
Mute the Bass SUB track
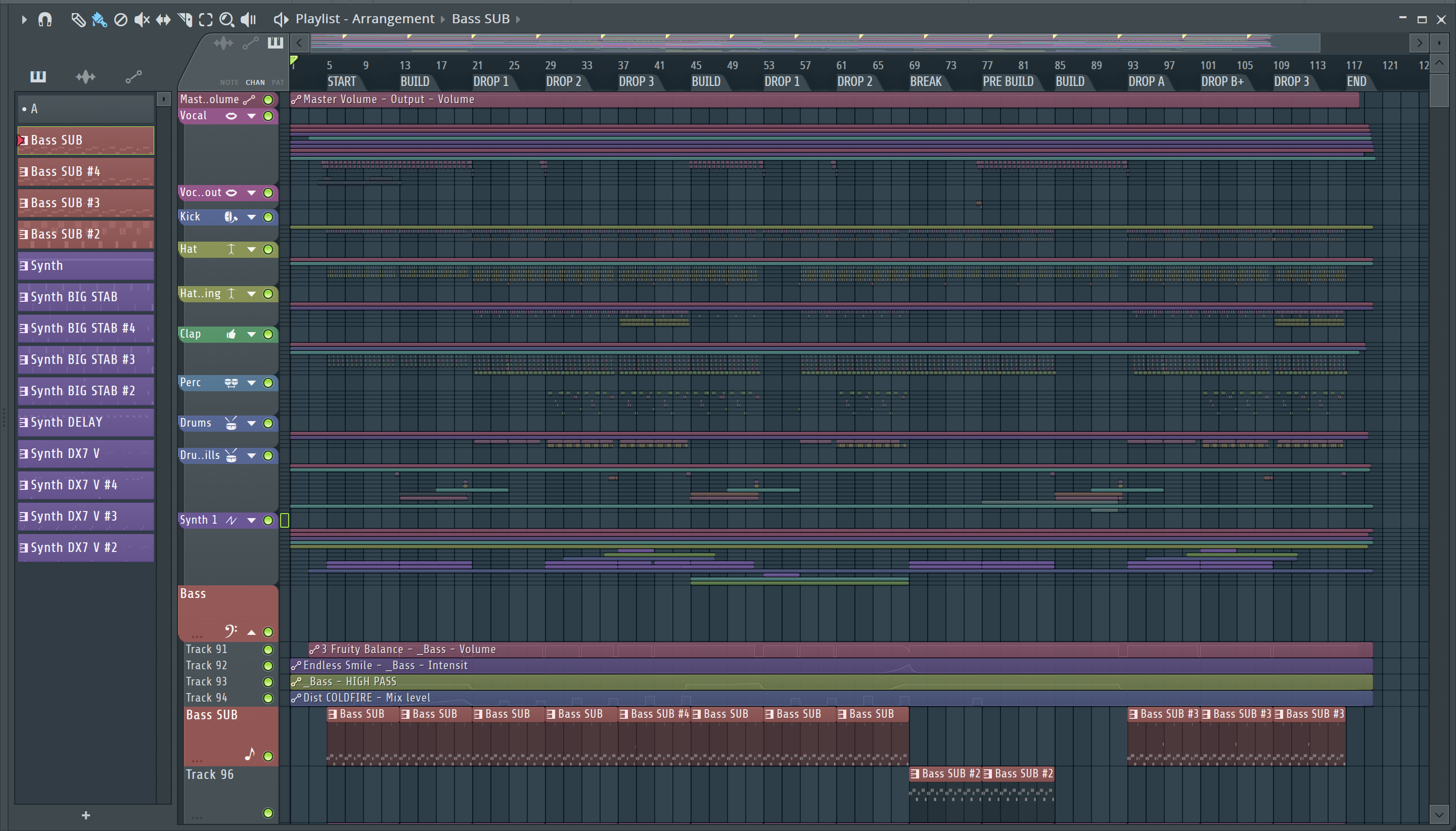tap(267, 756)
